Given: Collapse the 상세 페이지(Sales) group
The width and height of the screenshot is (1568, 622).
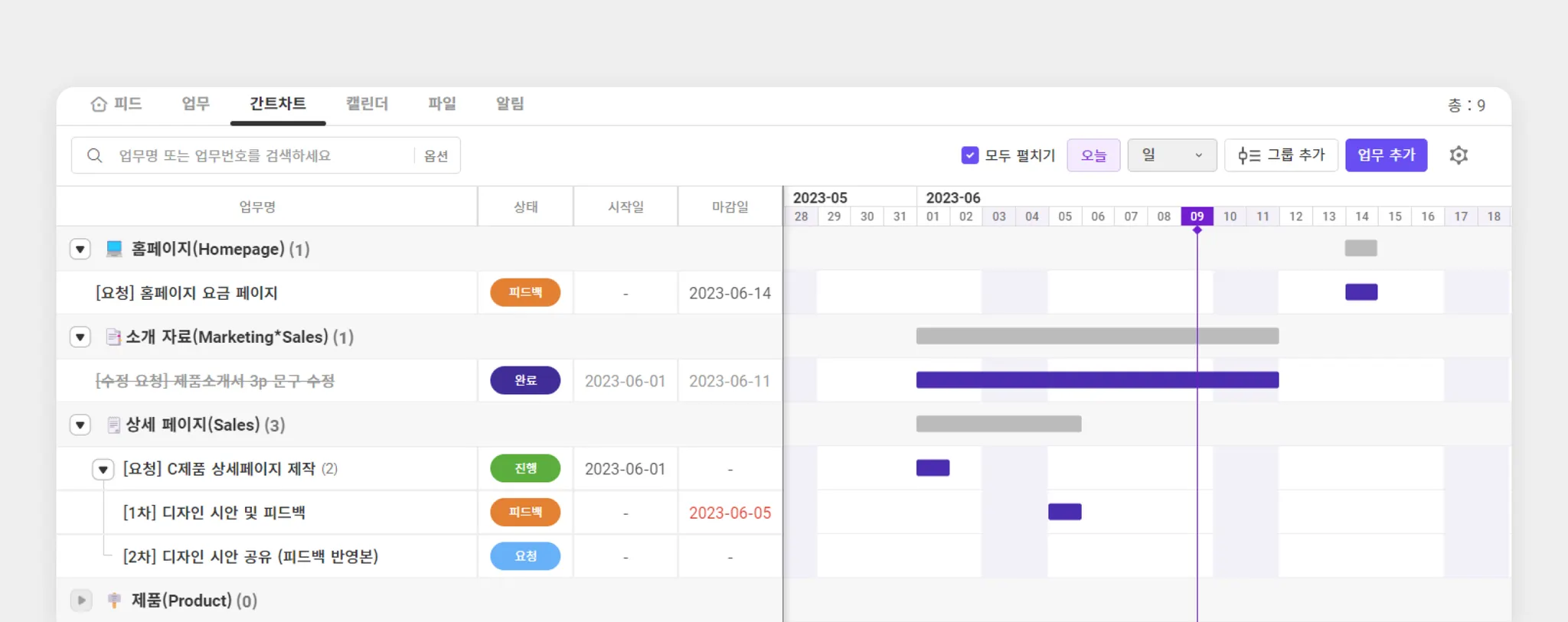Looking at the screenshot, I should [80, 425].
